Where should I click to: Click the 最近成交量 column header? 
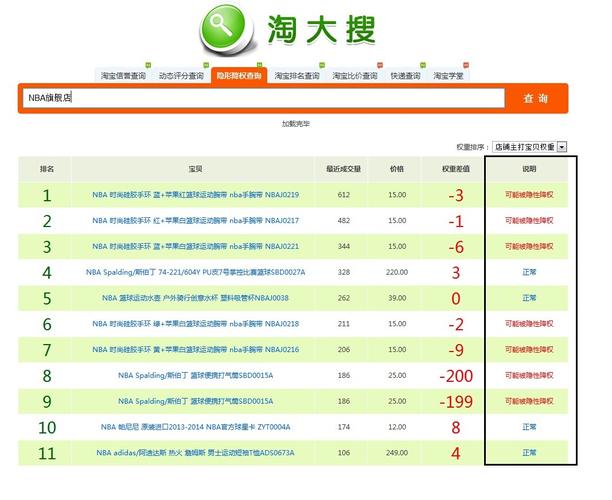coord(343,169)
